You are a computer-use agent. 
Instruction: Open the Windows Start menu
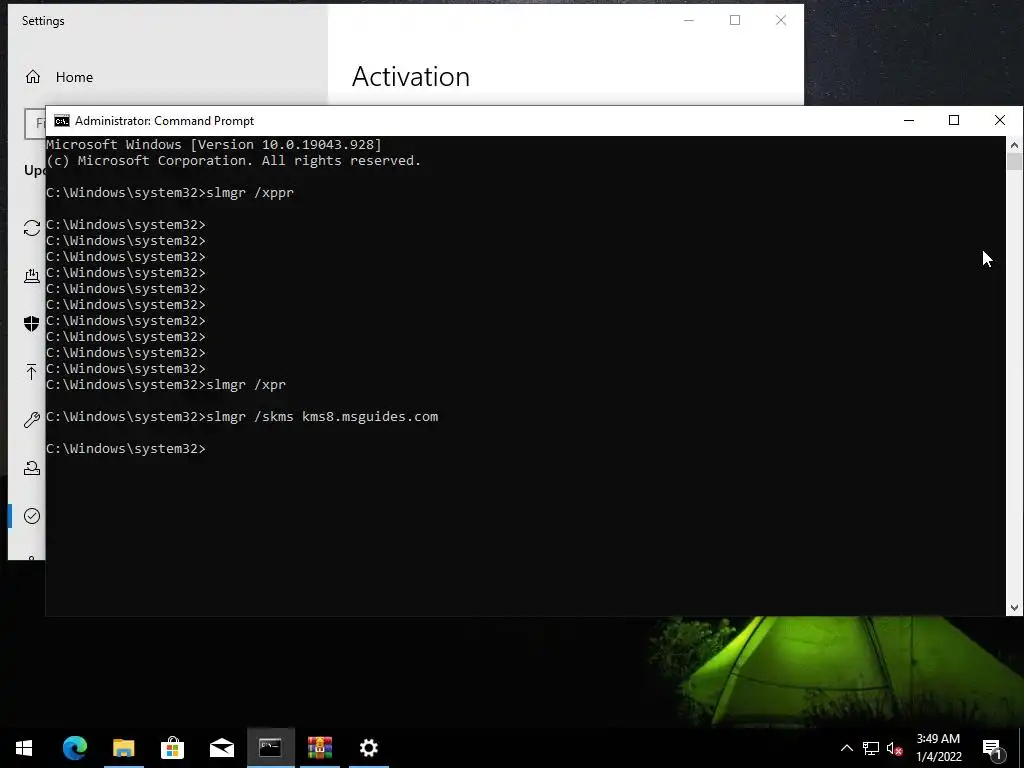point(24,748)
